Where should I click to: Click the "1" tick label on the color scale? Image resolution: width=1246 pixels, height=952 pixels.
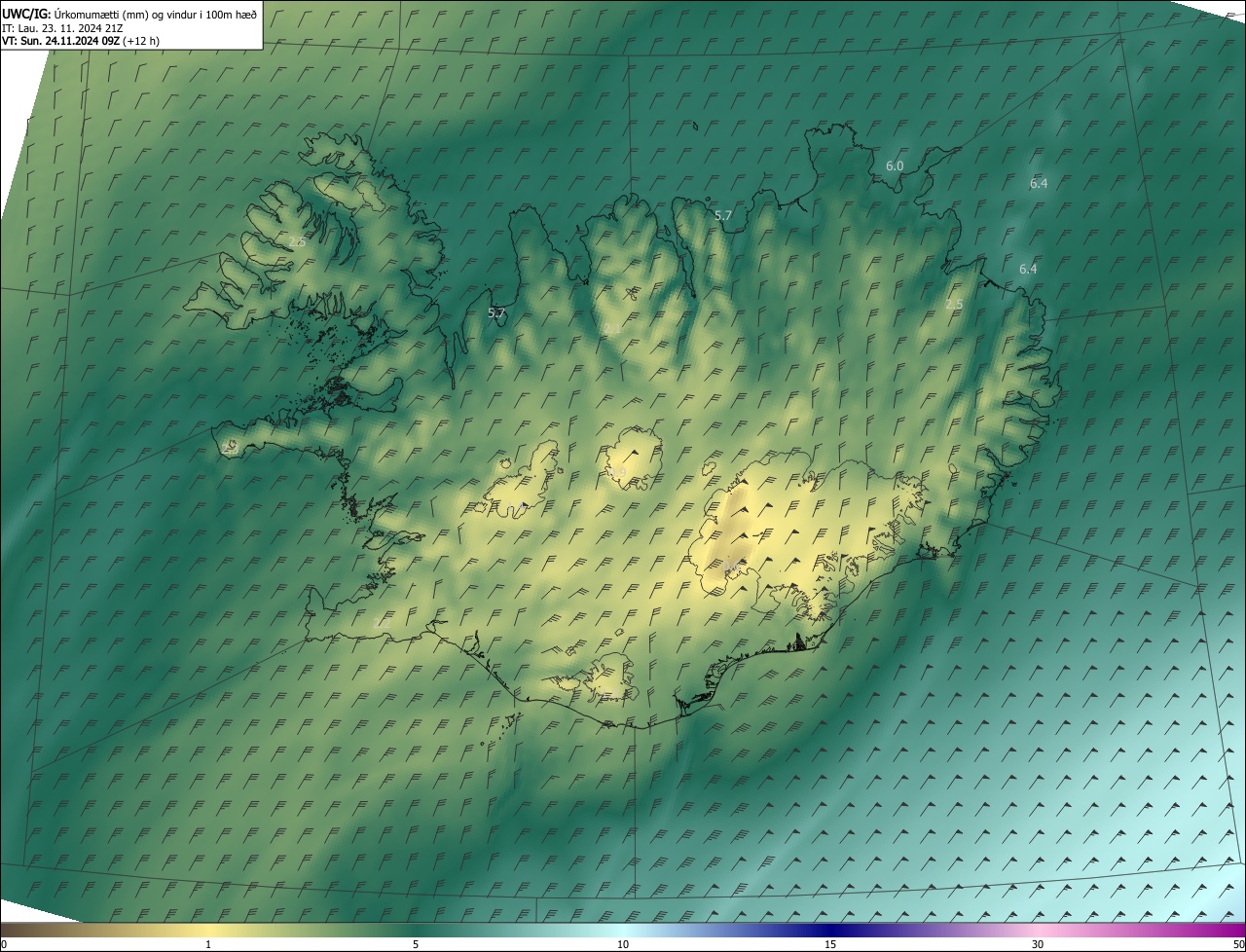coord(208,944)
